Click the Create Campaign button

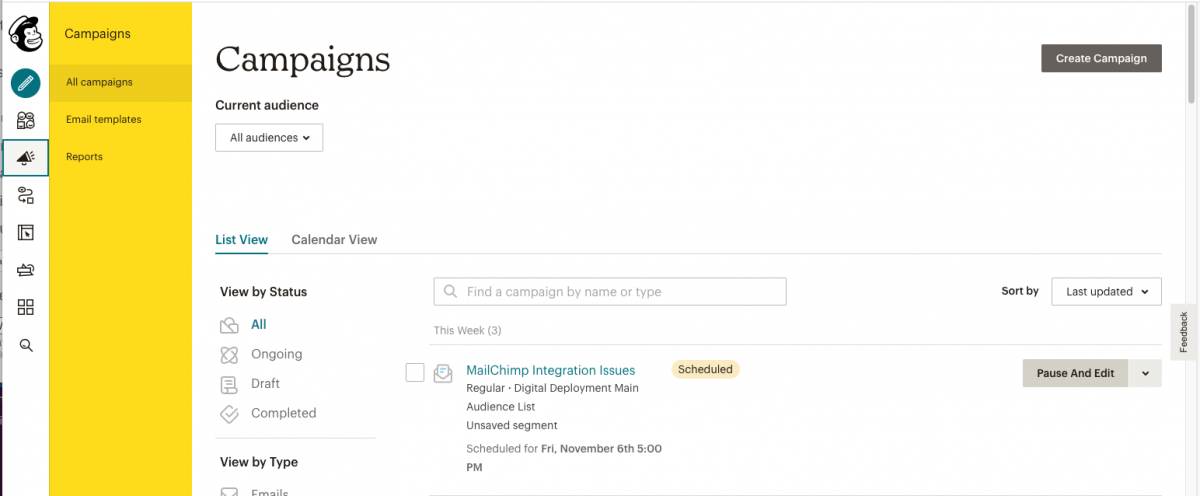(1101, 58)
